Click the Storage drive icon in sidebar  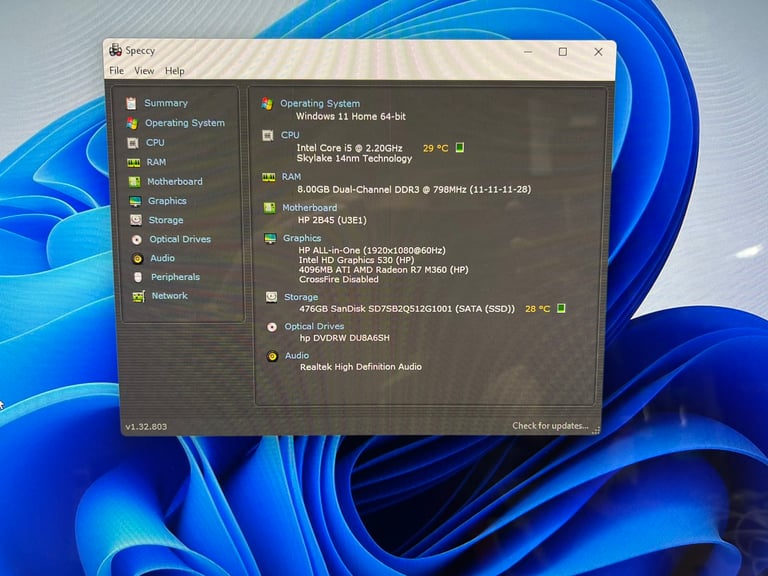point(136,220)
